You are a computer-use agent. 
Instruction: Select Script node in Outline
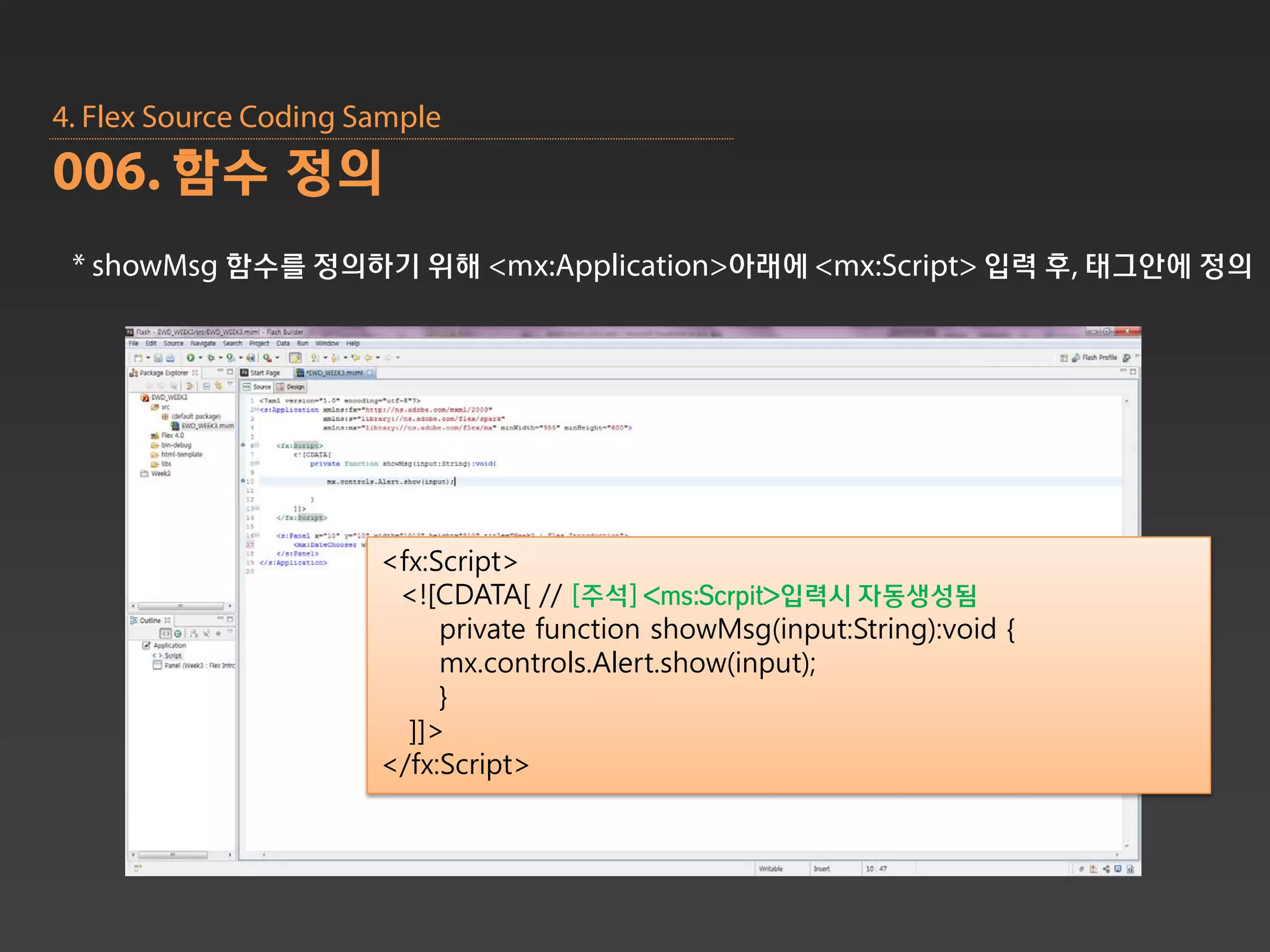coord(167,655)
